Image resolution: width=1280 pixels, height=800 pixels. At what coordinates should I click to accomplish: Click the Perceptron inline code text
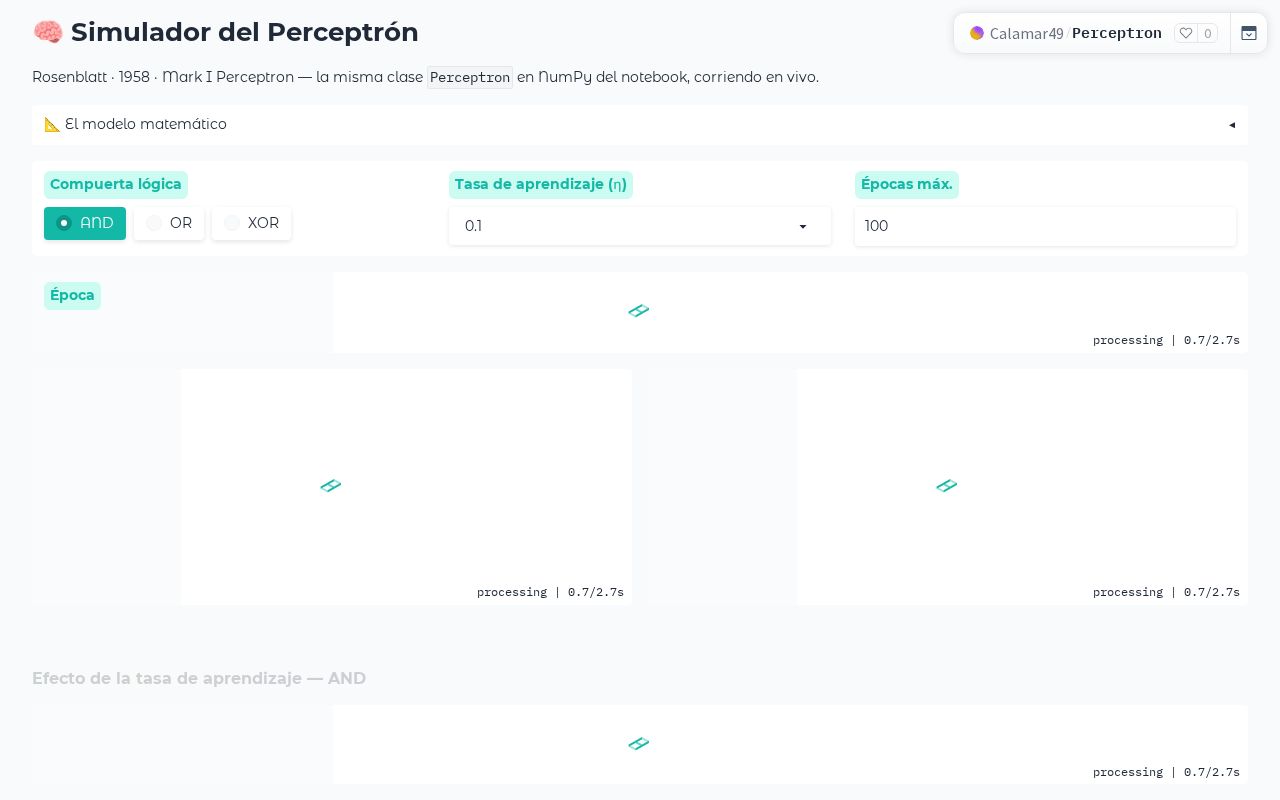tap(470, 77)
